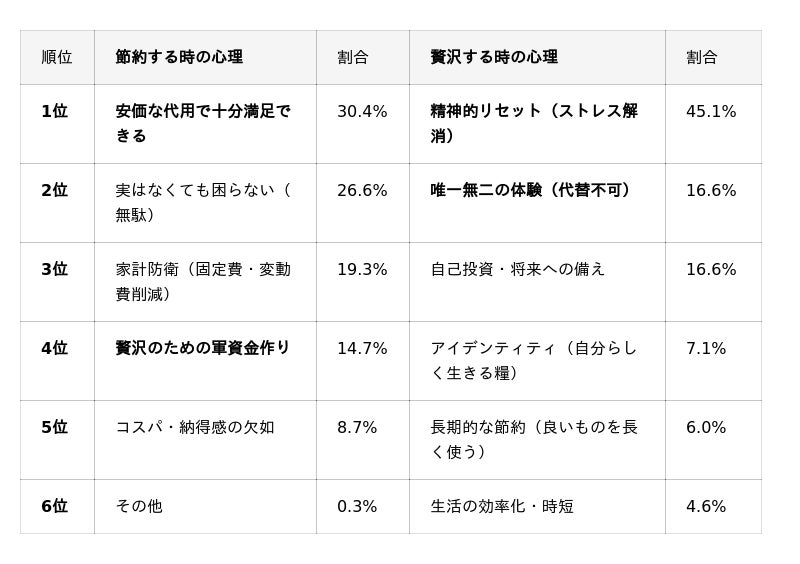This screenshot has width=800, height=564.
Task: Click the 生活の効率化・時短 cell
Action: (502, 507)
